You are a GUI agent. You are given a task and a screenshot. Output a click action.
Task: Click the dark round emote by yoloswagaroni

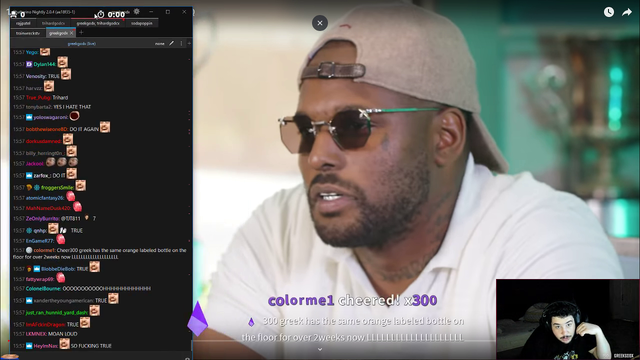(74, 116)
